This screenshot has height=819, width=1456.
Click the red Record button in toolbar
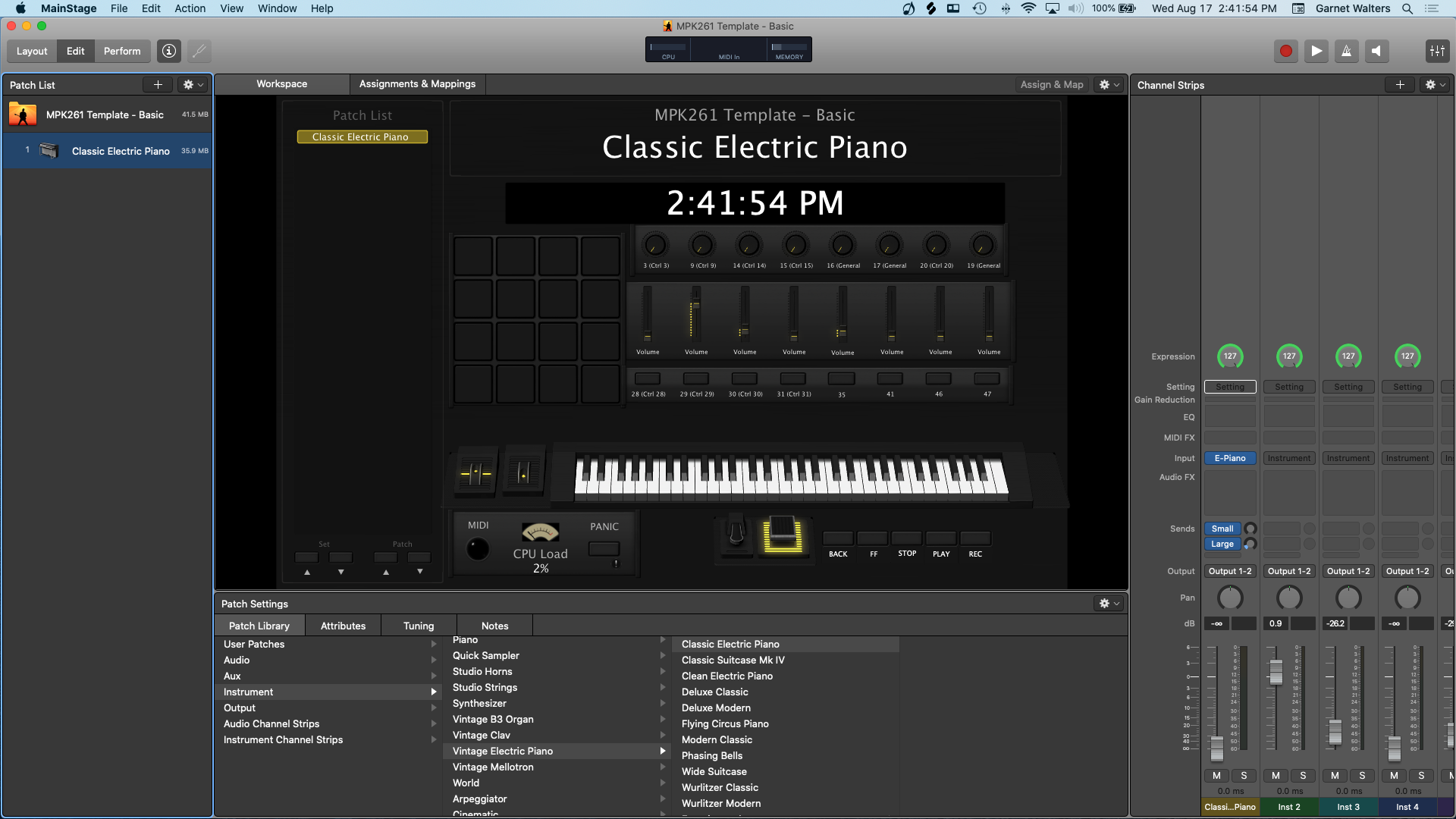(x=1285, y=51)
